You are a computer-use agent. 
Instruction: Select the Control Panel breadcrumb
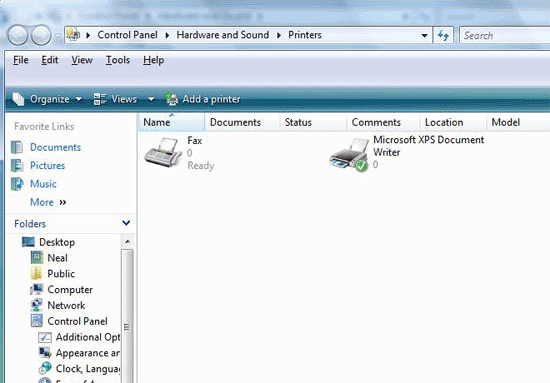click(127, 35)
